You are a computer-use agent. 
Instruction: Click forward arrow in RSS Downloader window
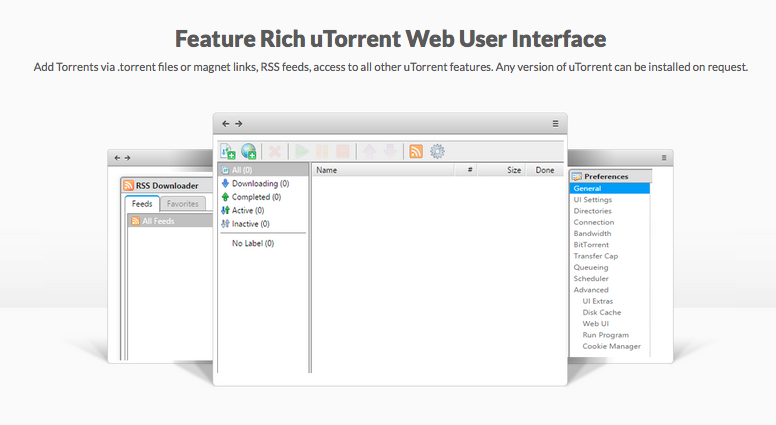point(127,158)
